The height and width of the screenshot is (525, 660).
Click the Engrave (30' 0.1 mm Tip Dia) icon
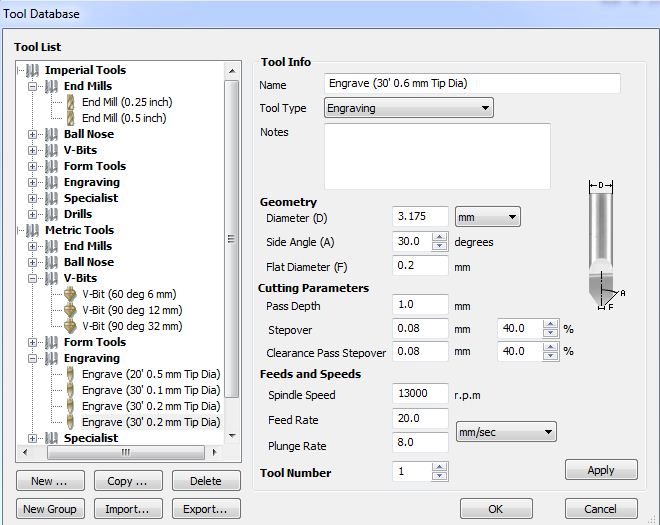point(70,390)
